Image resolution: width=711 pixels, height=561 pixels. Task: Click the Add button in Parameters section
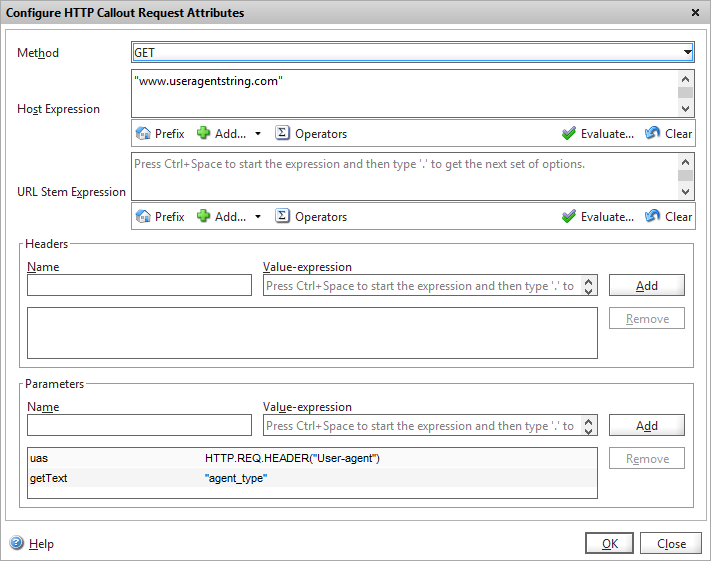click(x=646, y=425)
